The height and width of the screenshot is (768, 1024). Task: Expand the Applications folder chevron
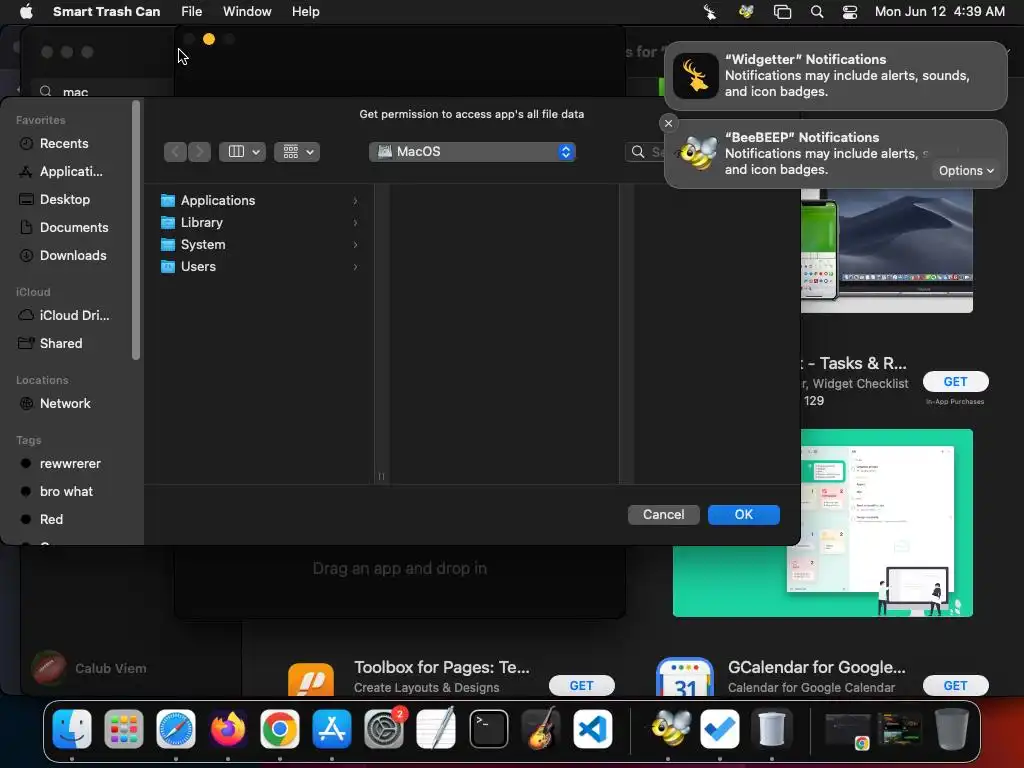point(355,200)
